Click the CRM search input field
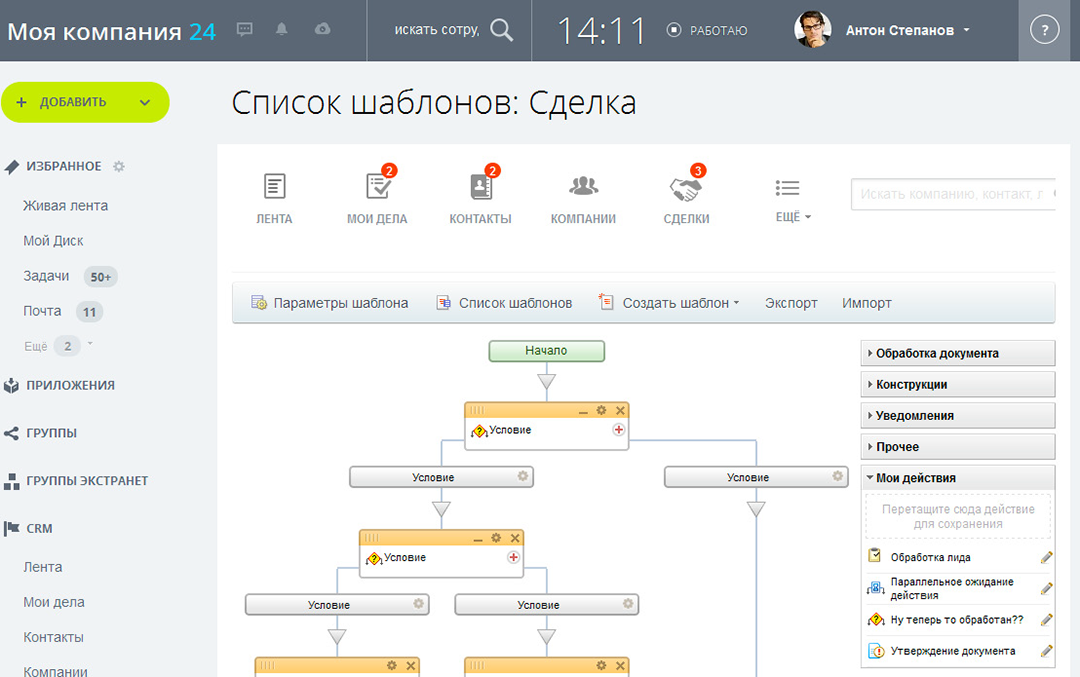 pyautogui.click(x=952, y=194)
